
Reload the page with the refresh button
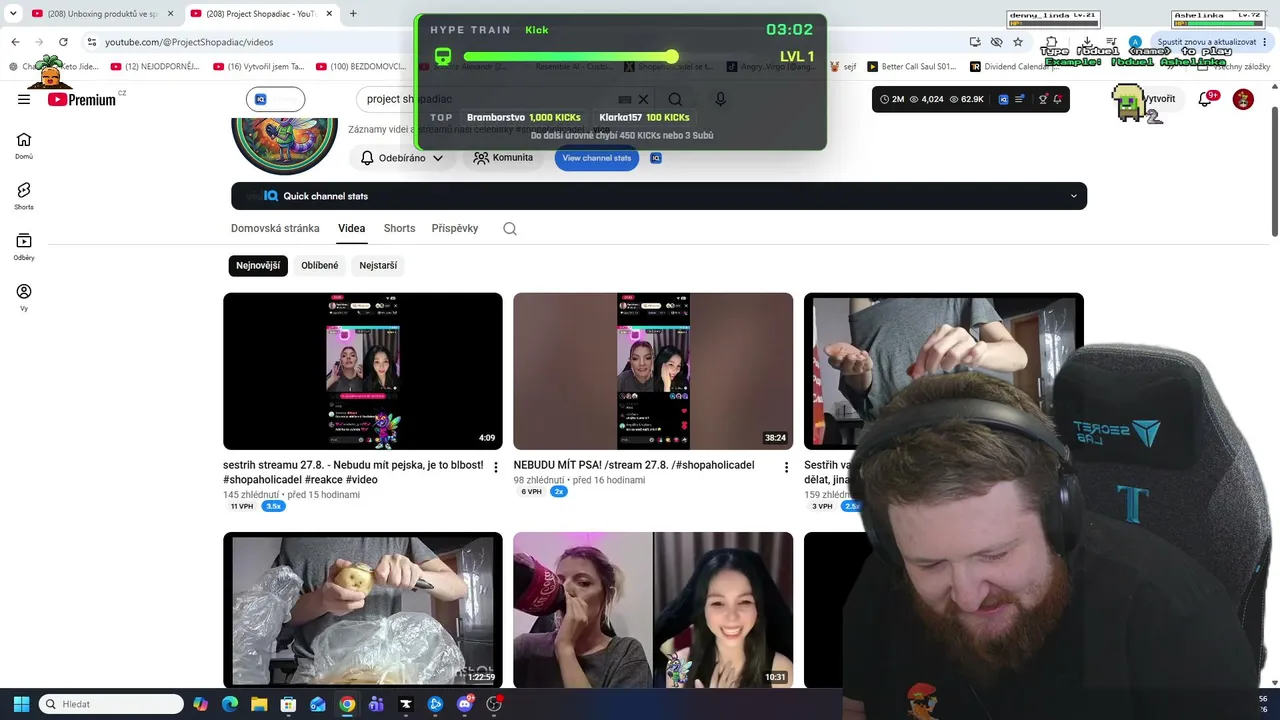click(x=63, y=42)
